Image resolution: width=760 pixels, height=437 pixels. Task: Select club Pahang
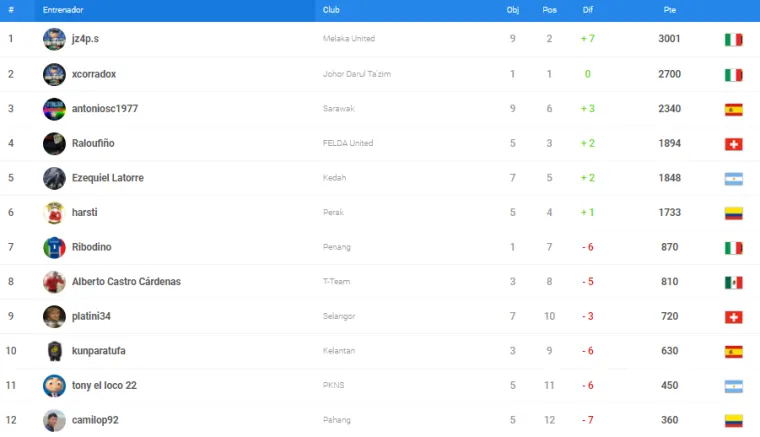pyautogui.click(x=337, y=420)
